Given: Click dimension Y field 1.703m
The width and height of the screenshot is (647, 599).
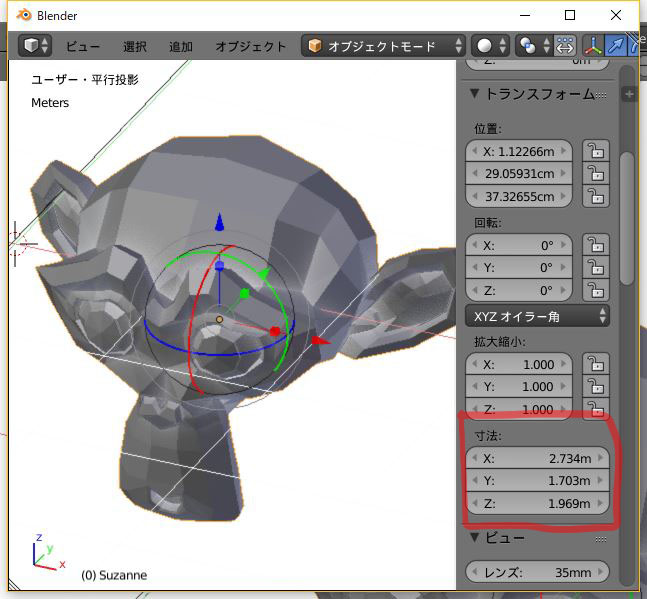Looking at the screenshot, I should pyautogui.click(x=537, y=481).
